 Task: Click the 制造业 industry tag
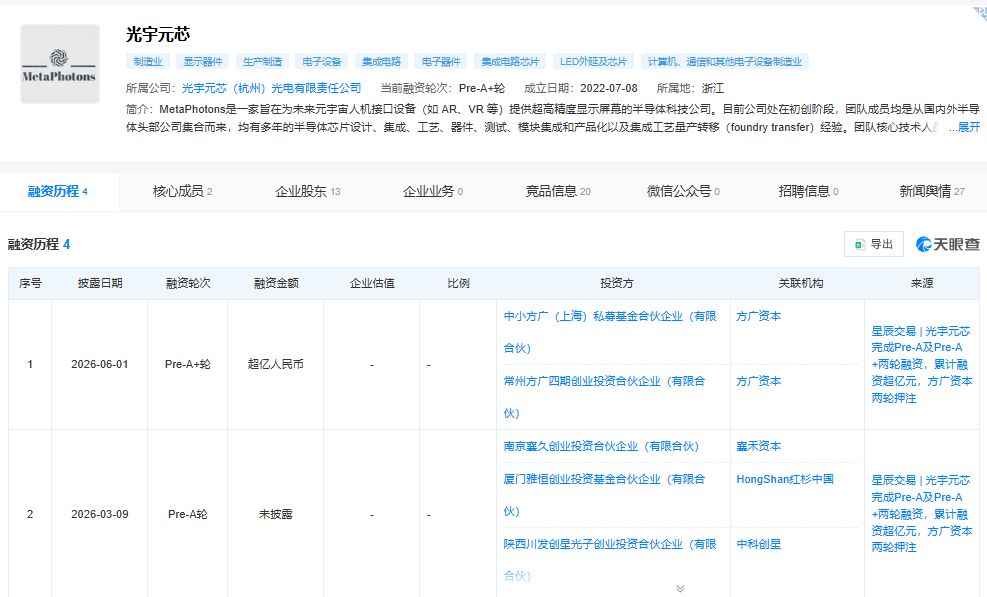pyautogui.click(x=148, y=61)
